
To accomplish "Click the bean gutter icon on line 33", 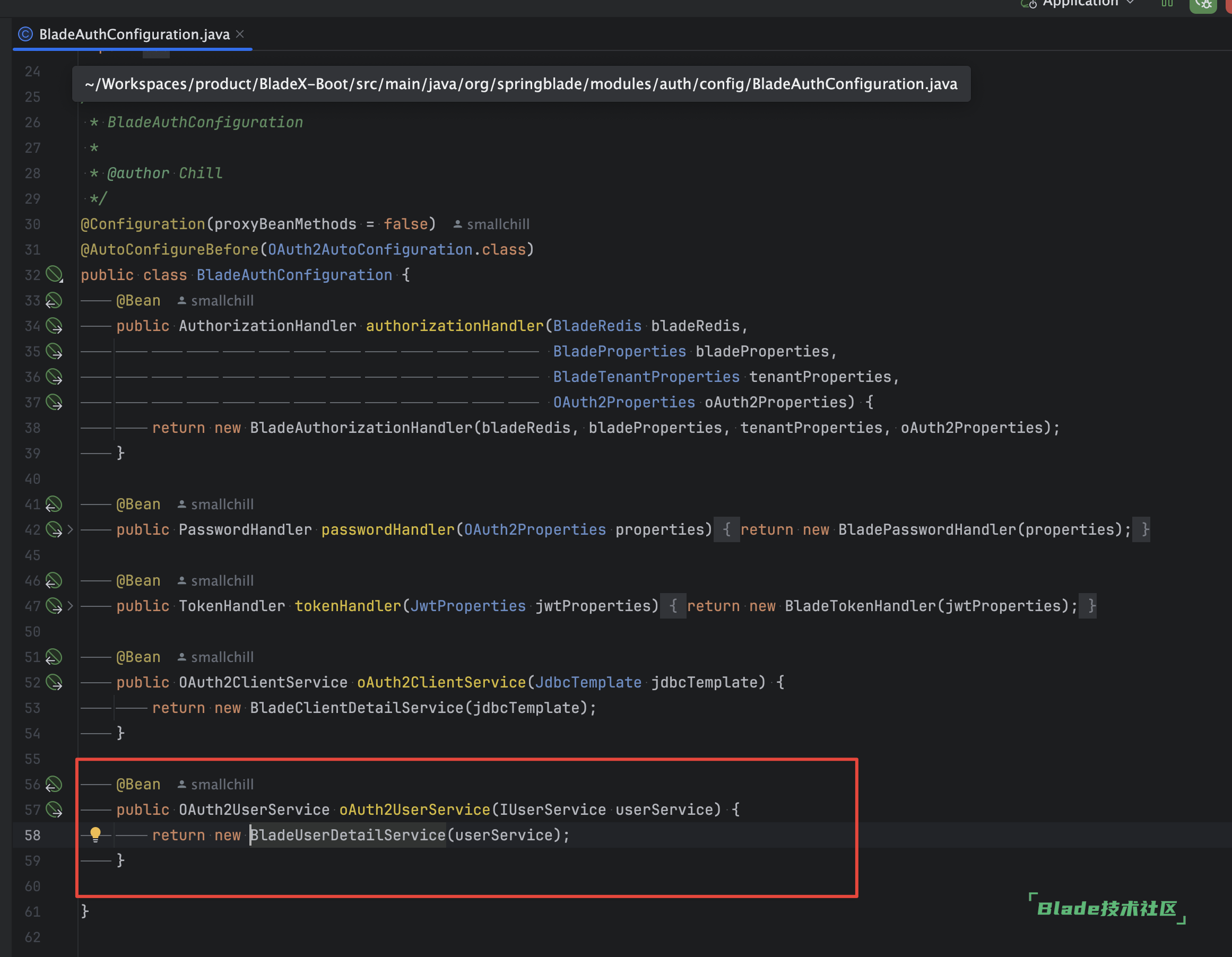I will [54, 301].
